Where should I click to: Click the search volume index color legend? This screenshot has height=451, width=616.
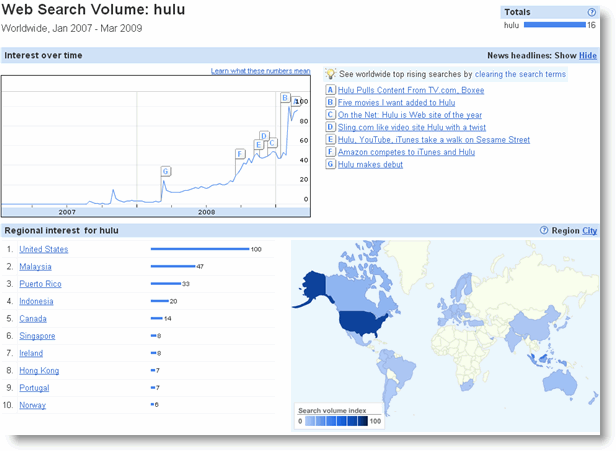(336, 421)
